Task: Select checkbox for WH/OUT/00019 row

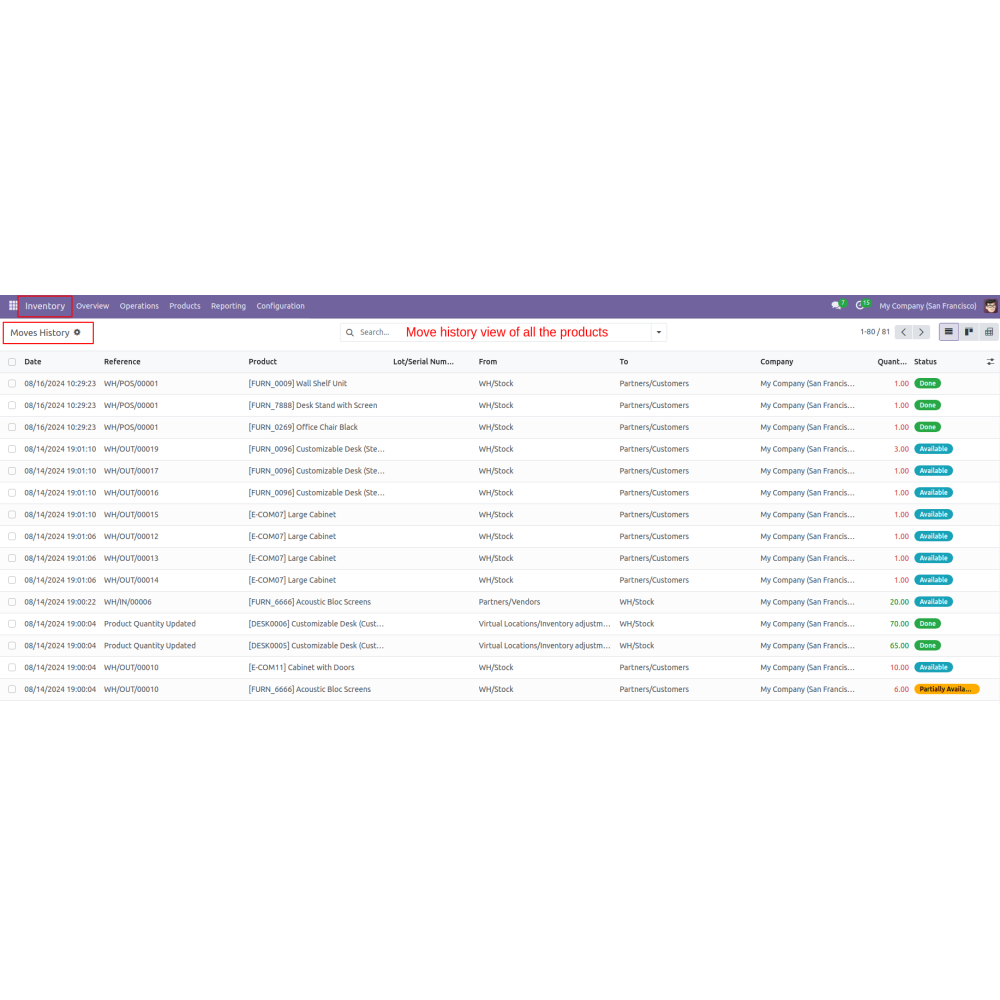Action: click(x=12, y=449)
